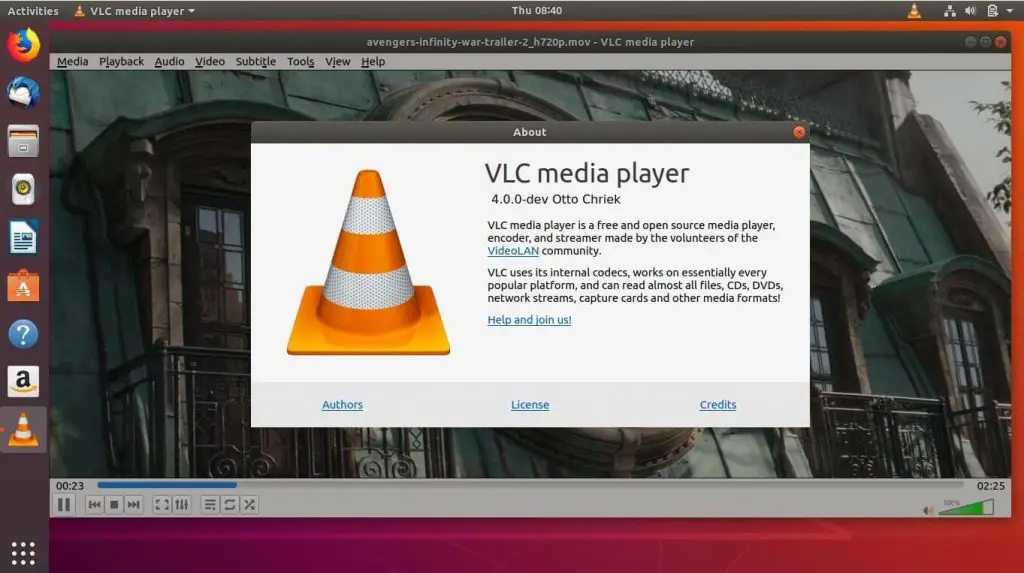Launch Firefox from the dock
Image resolution: width=1024 pixels, height=573 pixels.
(x=24, y=45)
